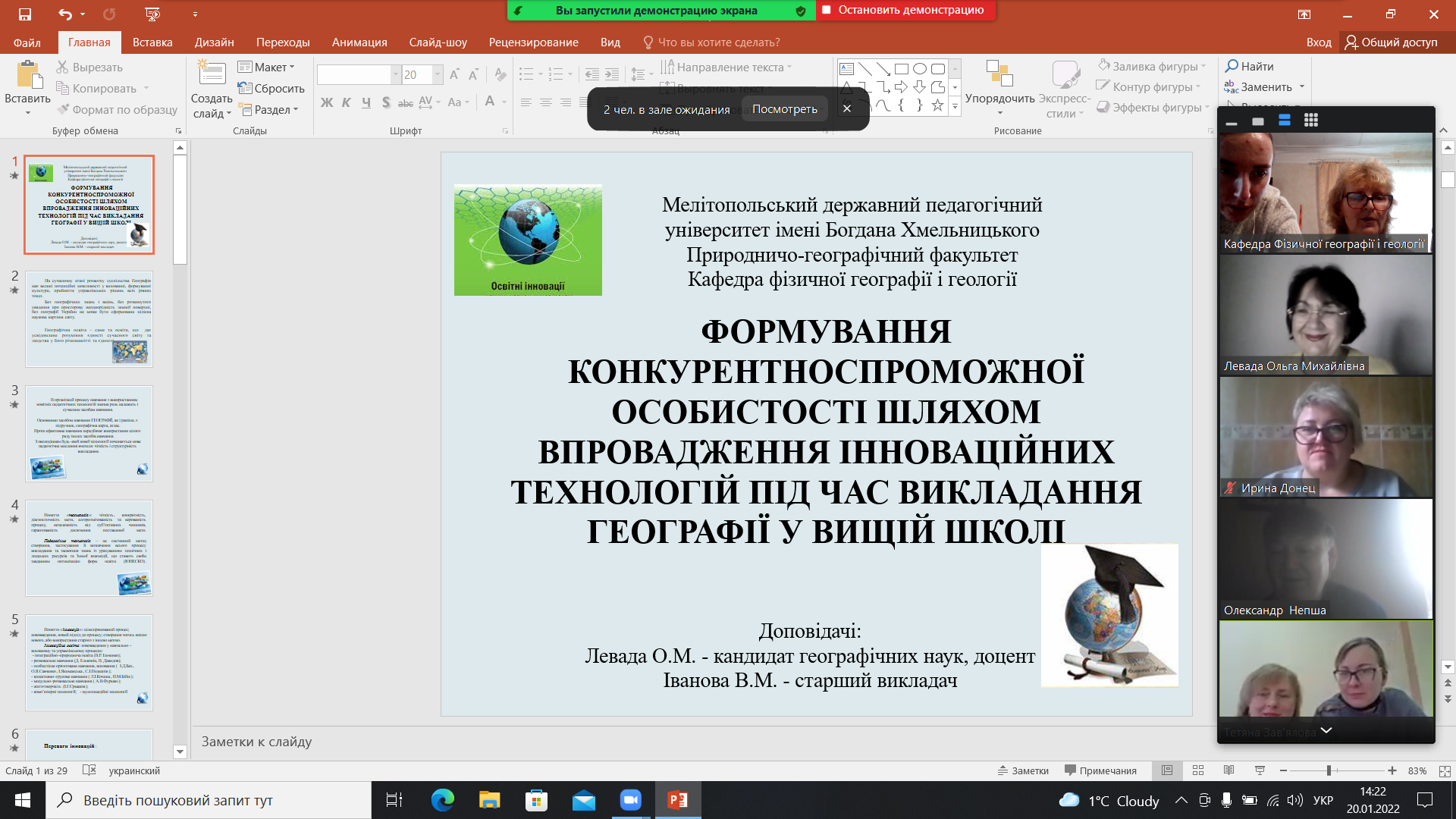Image resolution: width=1456 pixels, height=819 pixels.
Task: Fit slide to current window icon
Action: [1444, 770]
